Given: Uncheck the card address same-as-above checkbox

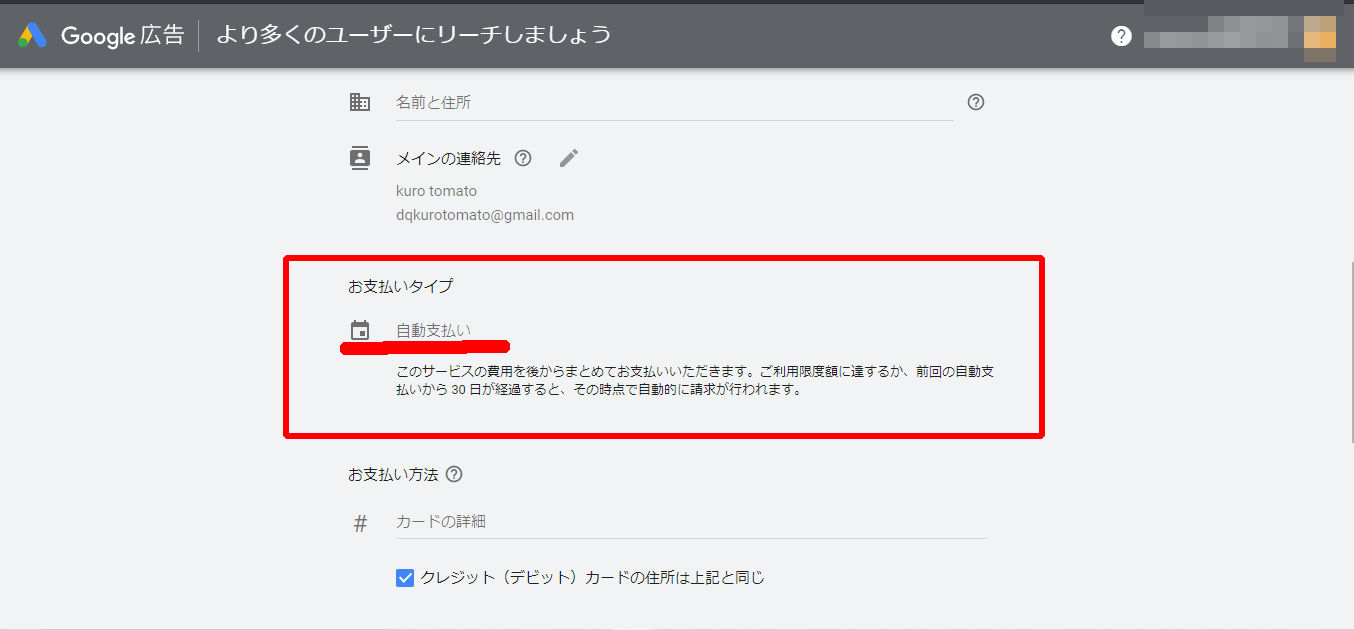Looking at the screenshot, I should point(405,577).
